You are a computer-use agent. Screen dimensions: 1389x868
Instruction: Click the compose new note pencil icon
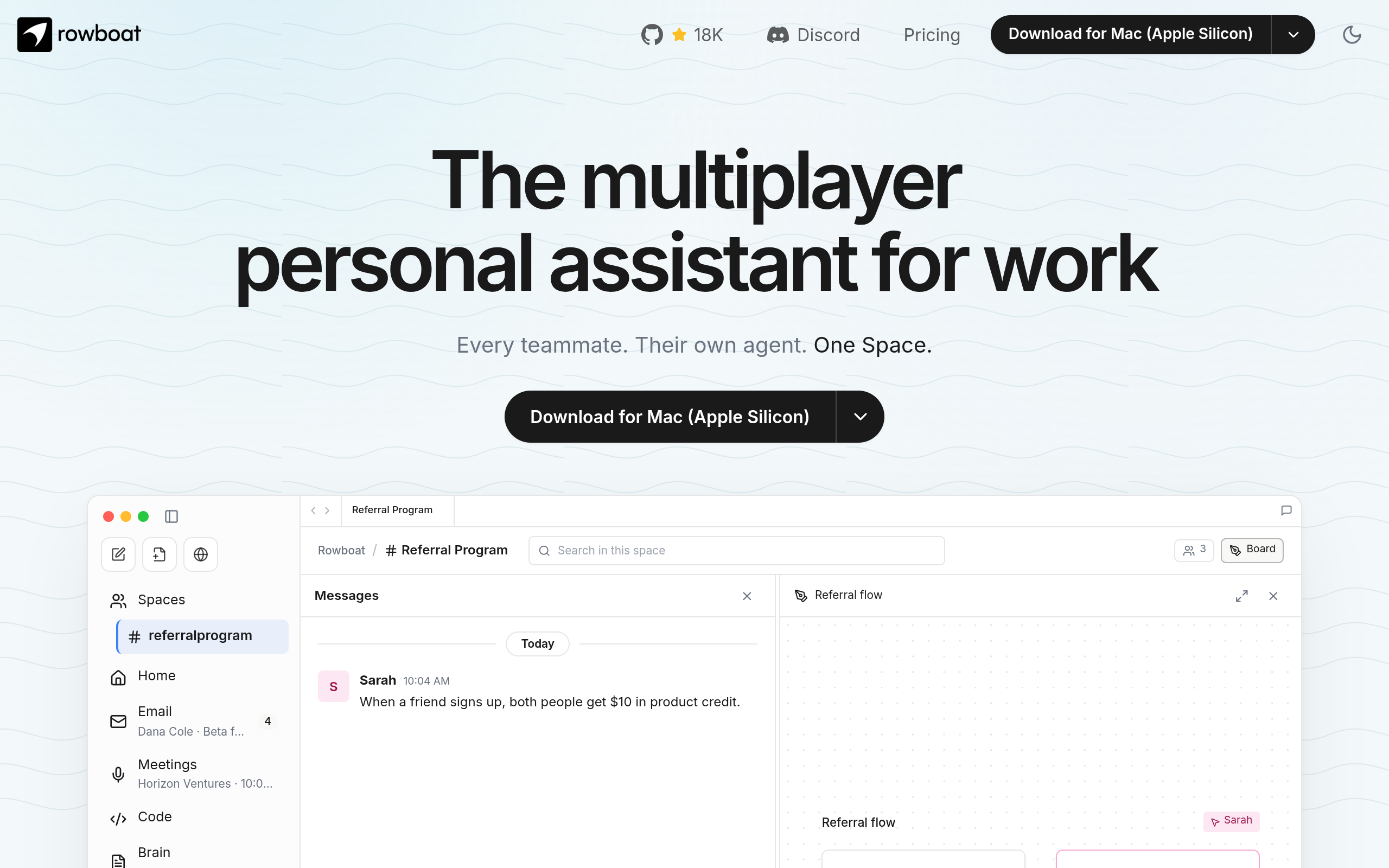point(118,554)
